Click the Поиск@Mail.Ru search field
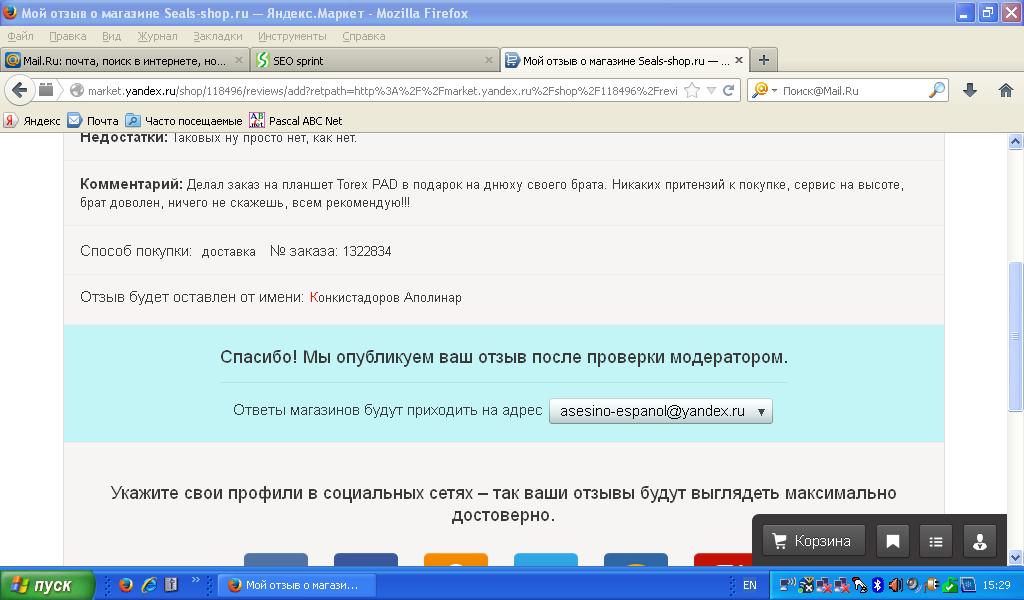This screenshot has width=1024, height=600. [x=852, y=91]
